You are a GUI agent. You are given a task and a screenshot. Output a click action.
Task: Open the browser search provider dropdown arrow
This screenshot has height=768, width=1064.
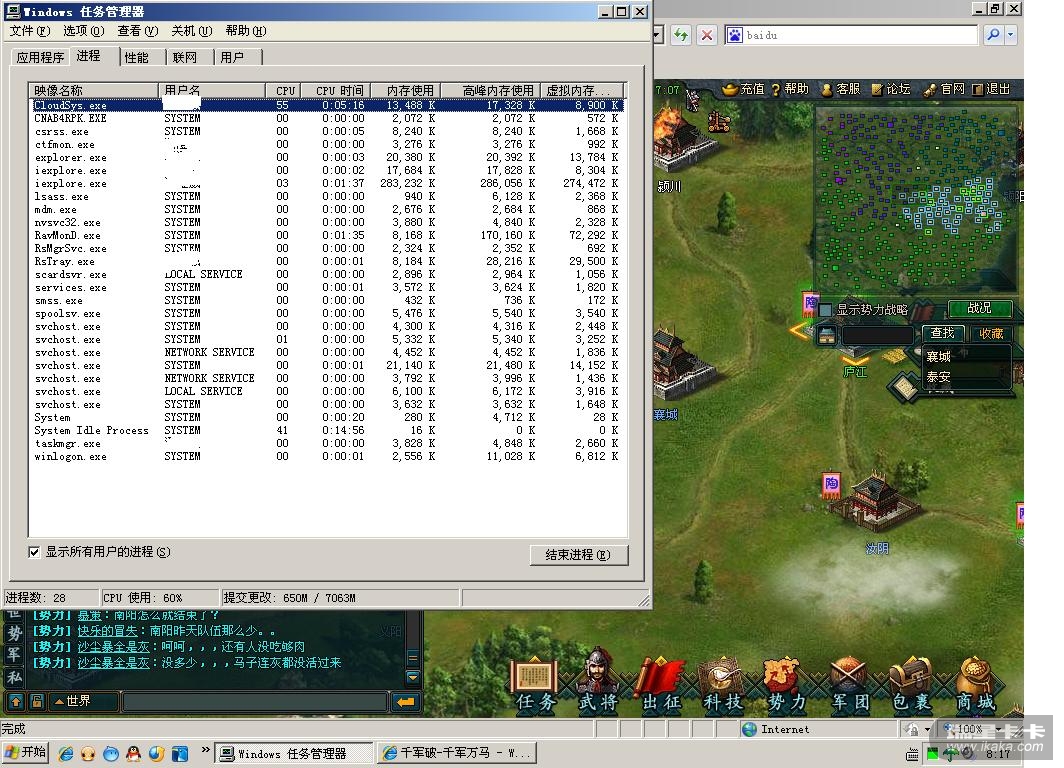[1010, 34]
